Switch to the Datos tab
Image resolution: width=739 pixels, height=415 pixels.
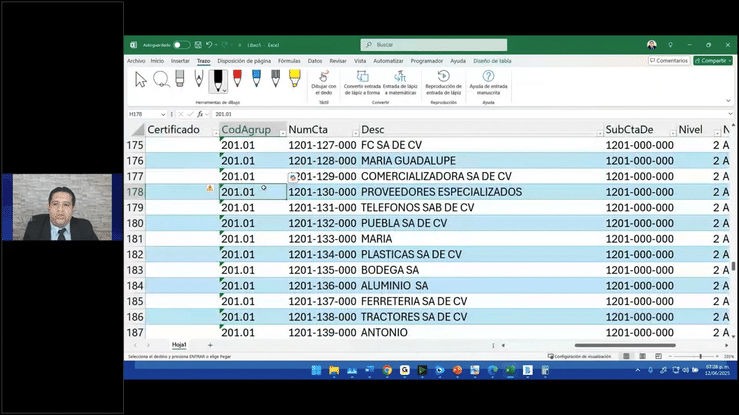315,61
